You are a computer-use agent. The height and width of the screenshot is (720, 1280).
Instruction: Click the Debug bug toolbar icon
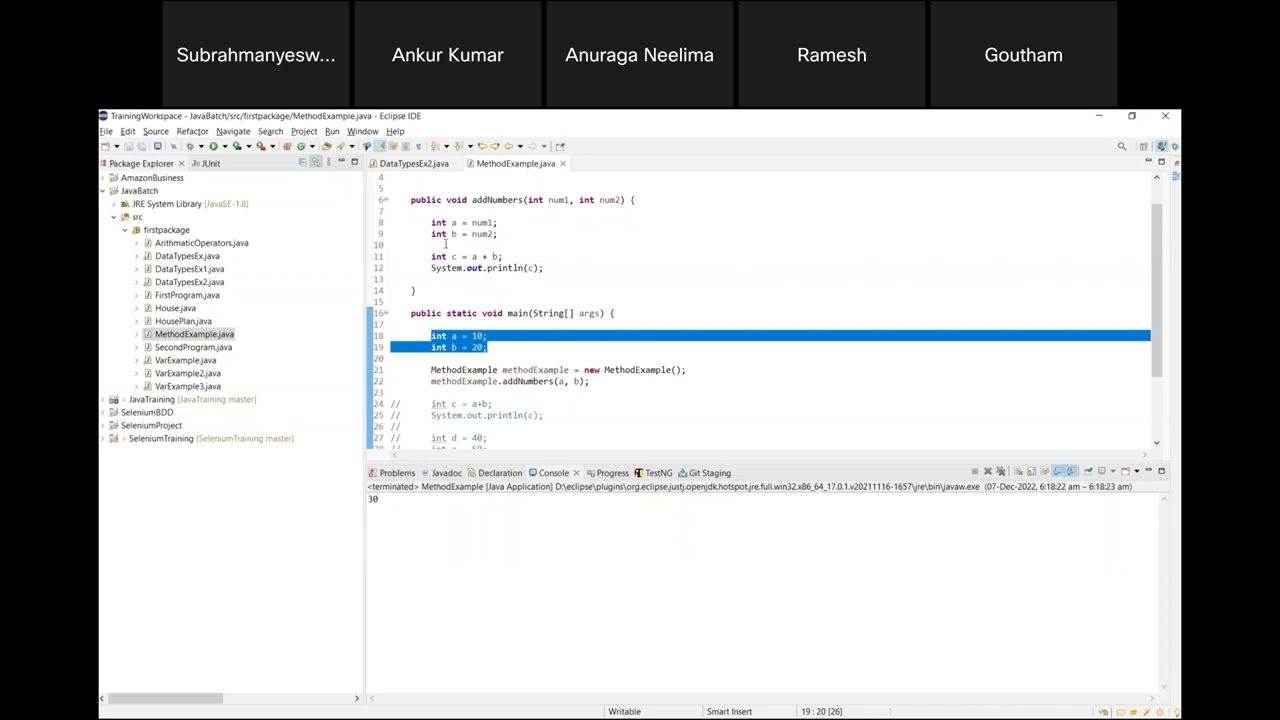tap(189, 146)
